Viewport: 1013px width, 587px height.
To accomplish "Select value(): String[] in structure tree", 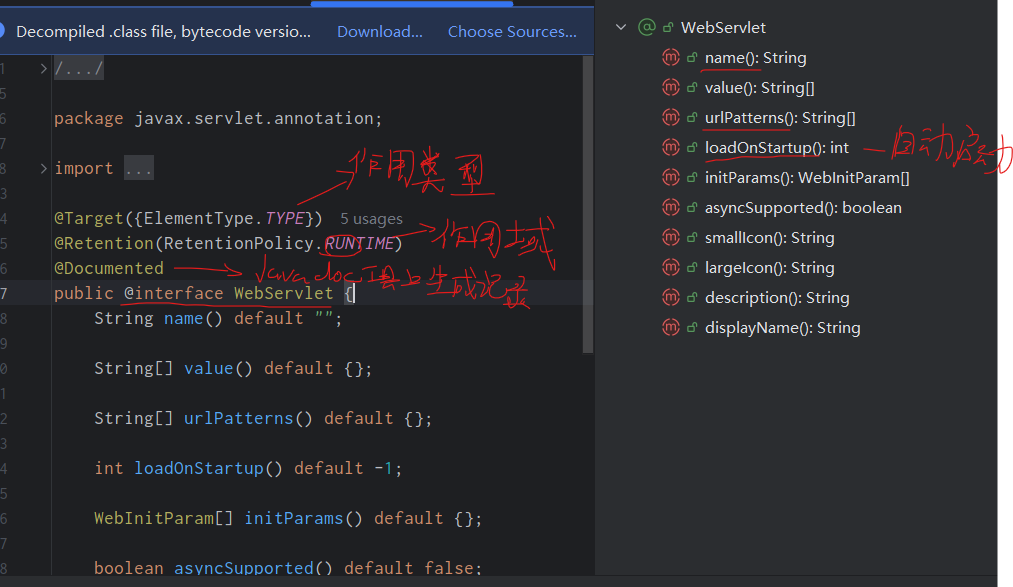I will (x=759, y=88).
